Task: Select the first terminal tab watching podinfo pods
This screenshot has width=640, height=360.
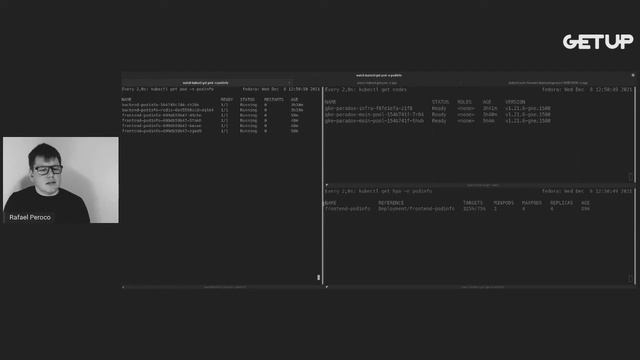Action: tap(206, 83)
